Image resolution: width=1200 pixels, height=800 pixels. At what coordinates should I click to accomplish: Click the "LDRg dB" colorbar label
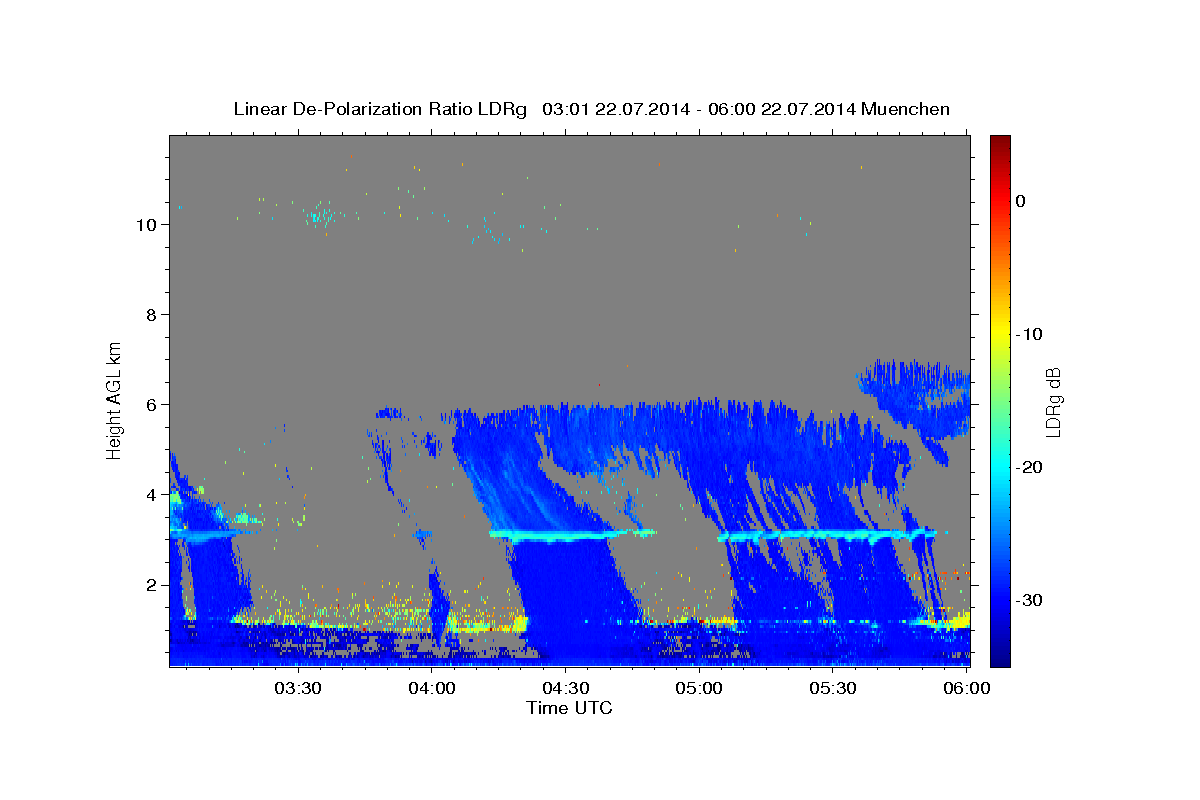[x=1053, y=401]
